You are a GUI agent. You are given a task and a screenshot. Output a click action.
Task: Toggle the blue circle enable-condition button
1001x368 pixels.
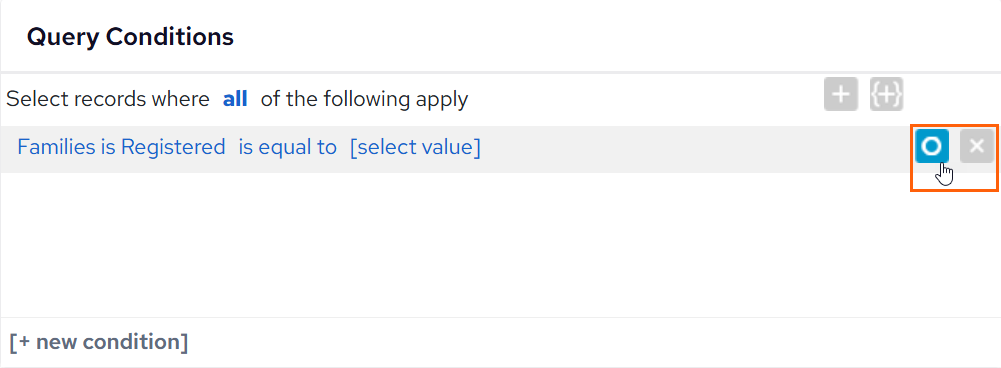931,146
